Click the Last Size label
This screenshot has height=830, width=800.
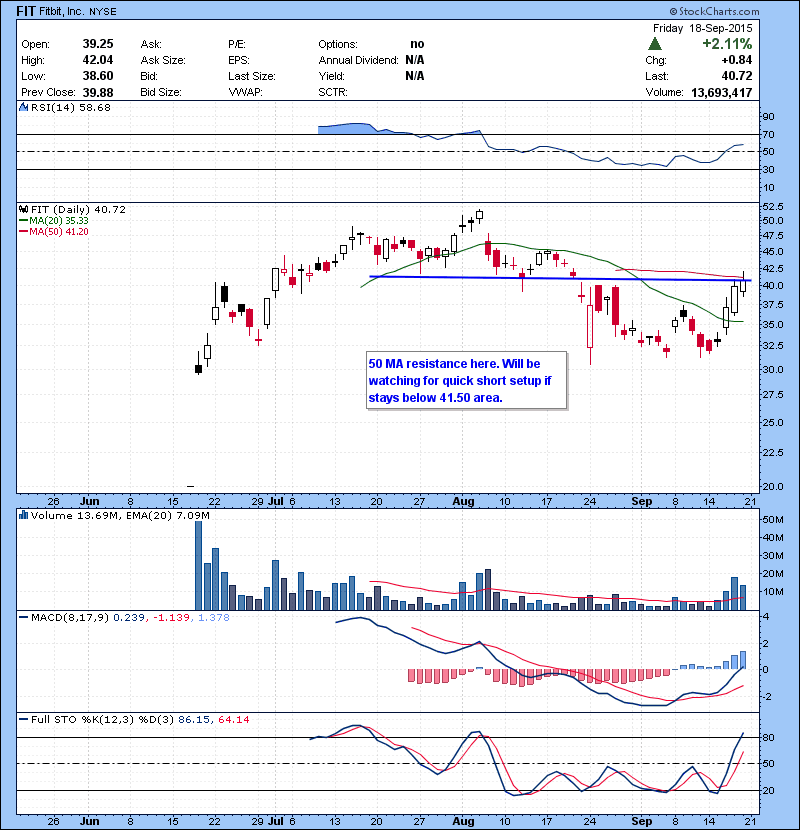pyautogui.click(x=252, y=76)
